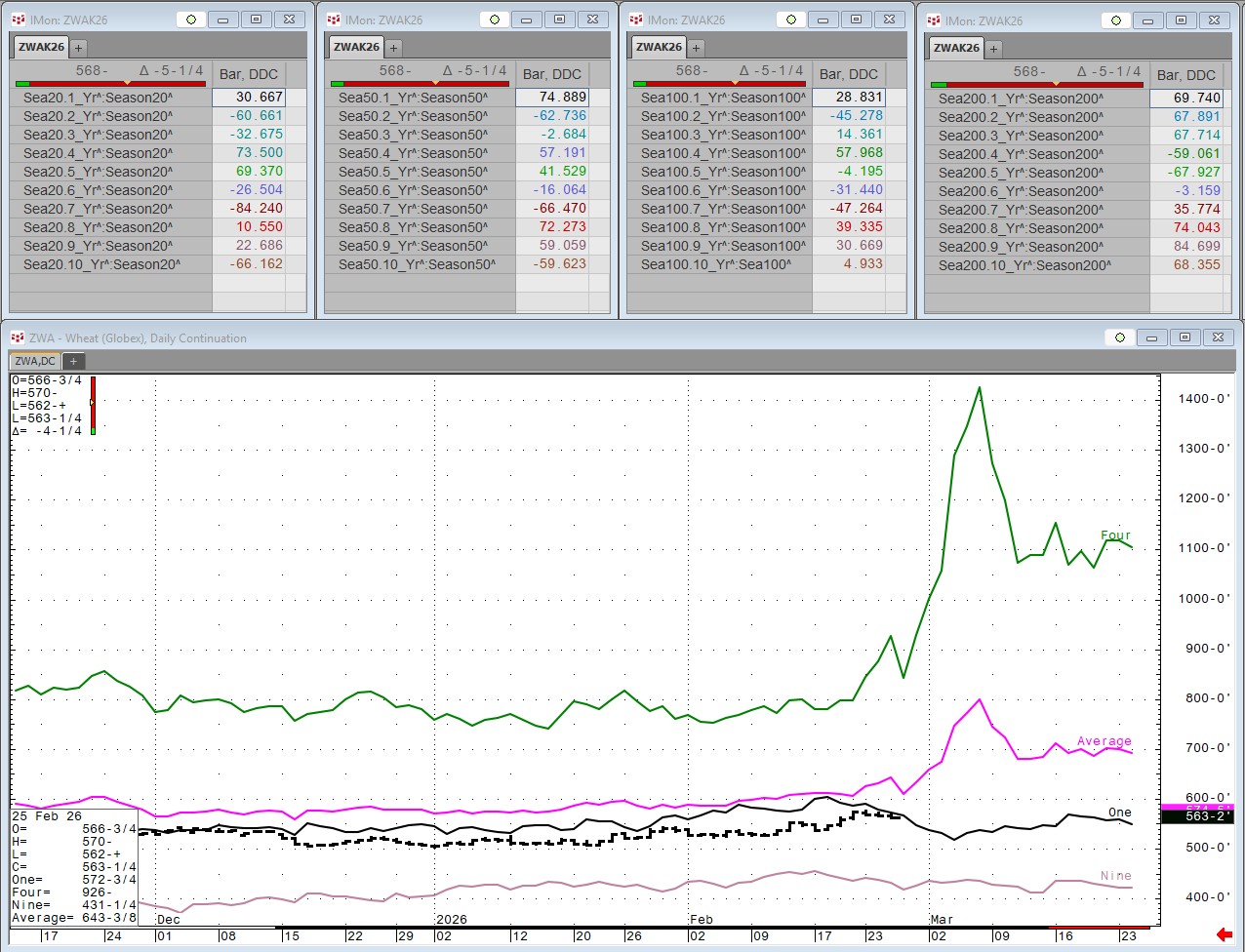This screenshot has width=1245, height=952.
Task: Select the Sea20.4_Yr^:Season20^ row
Action: [98, 153]
